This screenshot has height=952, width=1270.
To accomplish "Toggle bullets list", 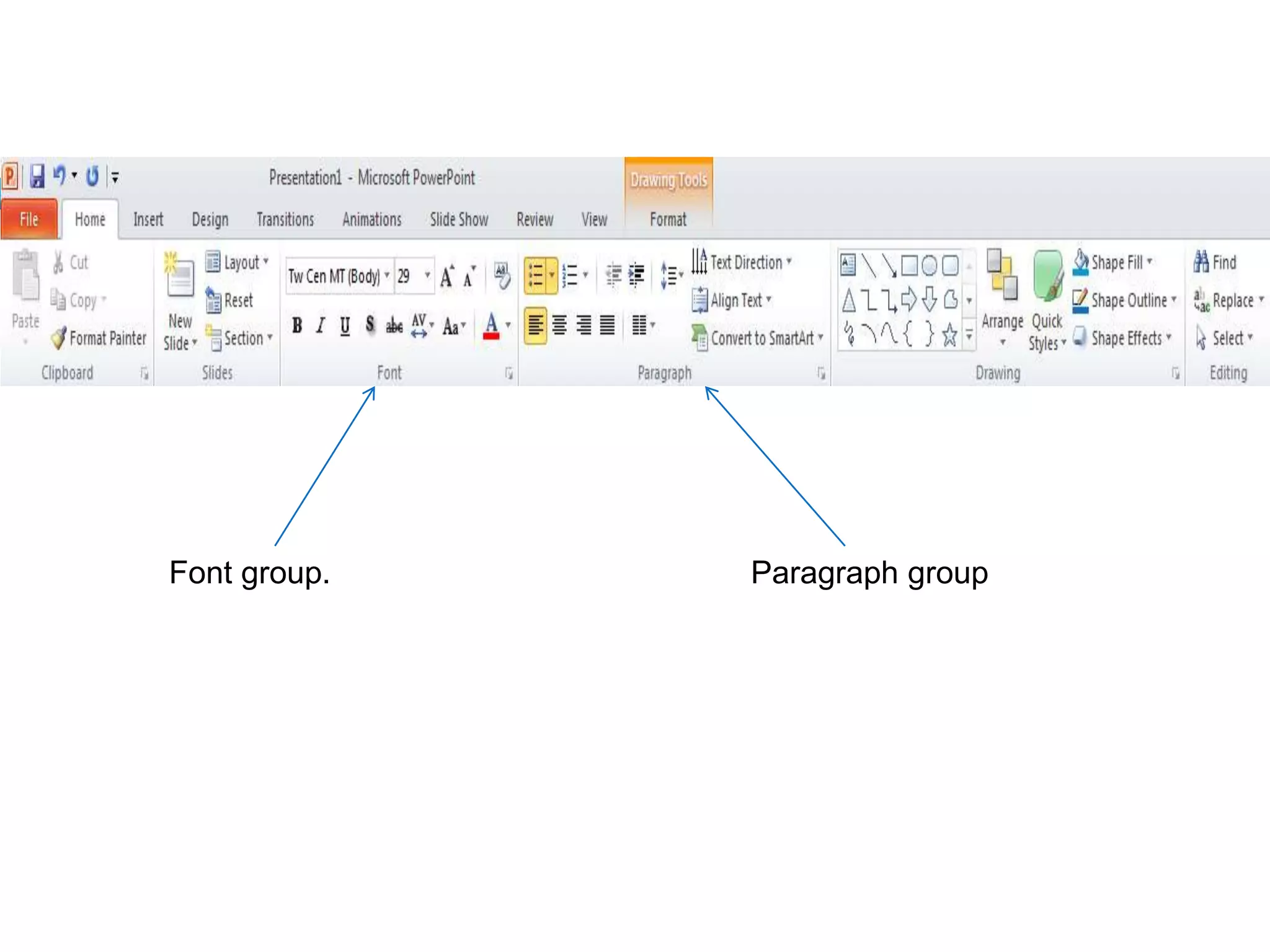I will pos(535,275).
